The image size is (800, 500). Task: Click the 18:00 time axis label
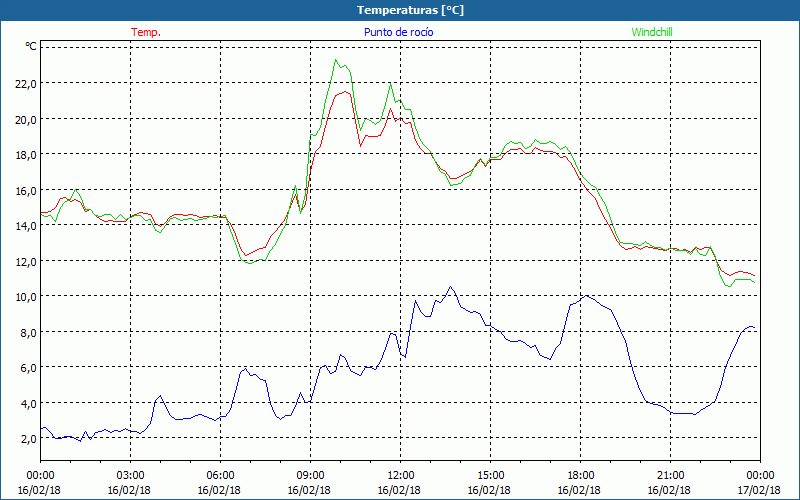(580, 475)
